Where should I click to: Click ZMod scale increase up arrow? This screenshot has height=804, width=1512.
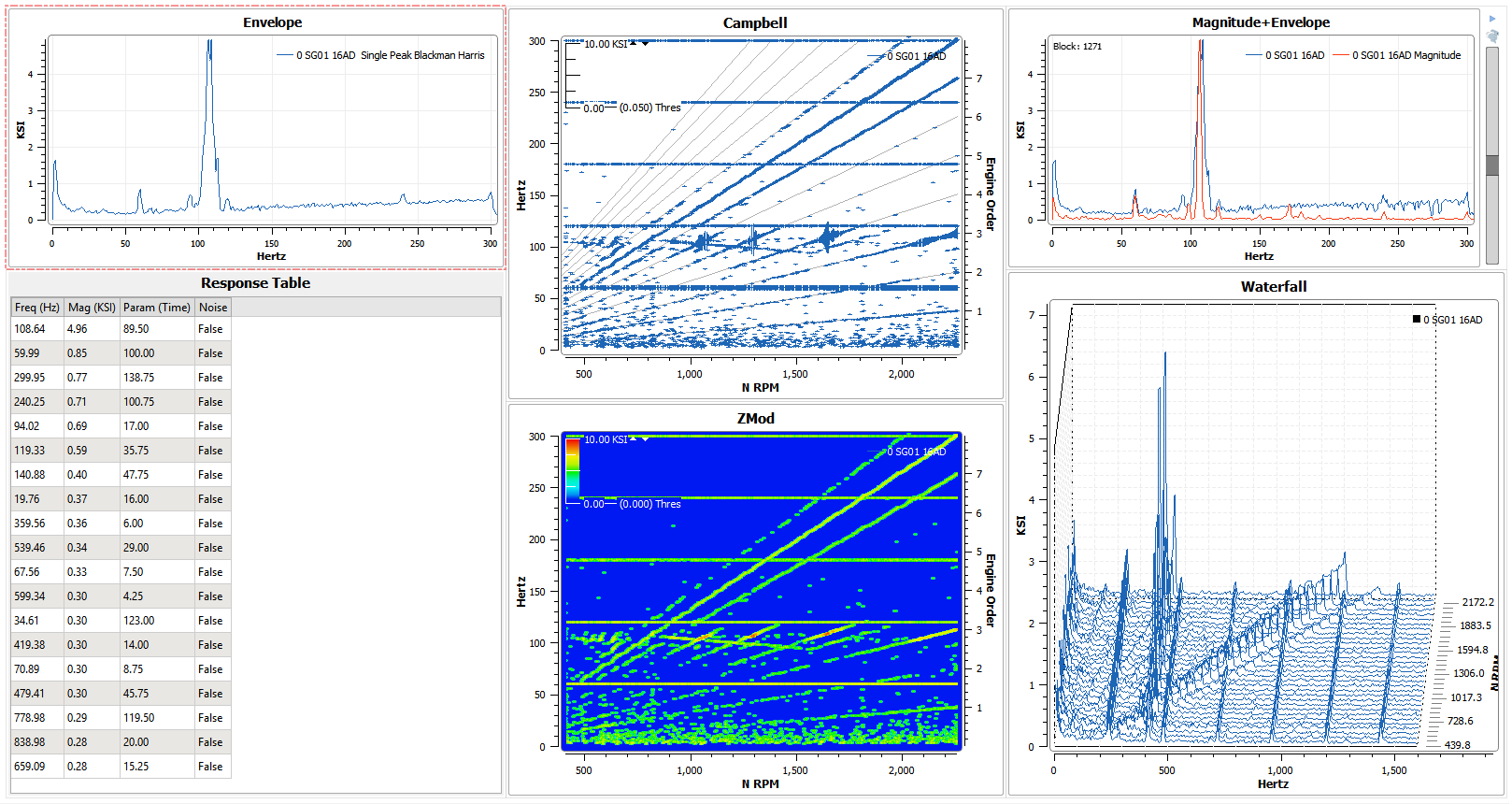click(x=634, y=438)
